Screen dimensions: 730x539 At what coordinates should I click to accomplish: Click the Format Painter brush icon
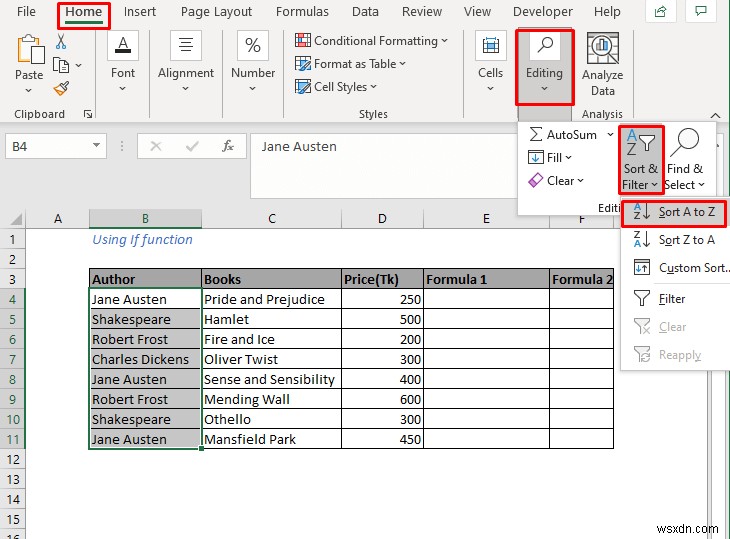tap(61, 88)
